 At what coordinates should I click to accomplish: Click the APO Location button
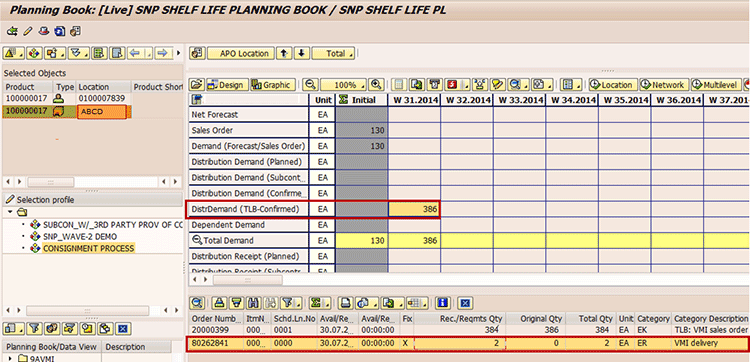coord(241,54)
